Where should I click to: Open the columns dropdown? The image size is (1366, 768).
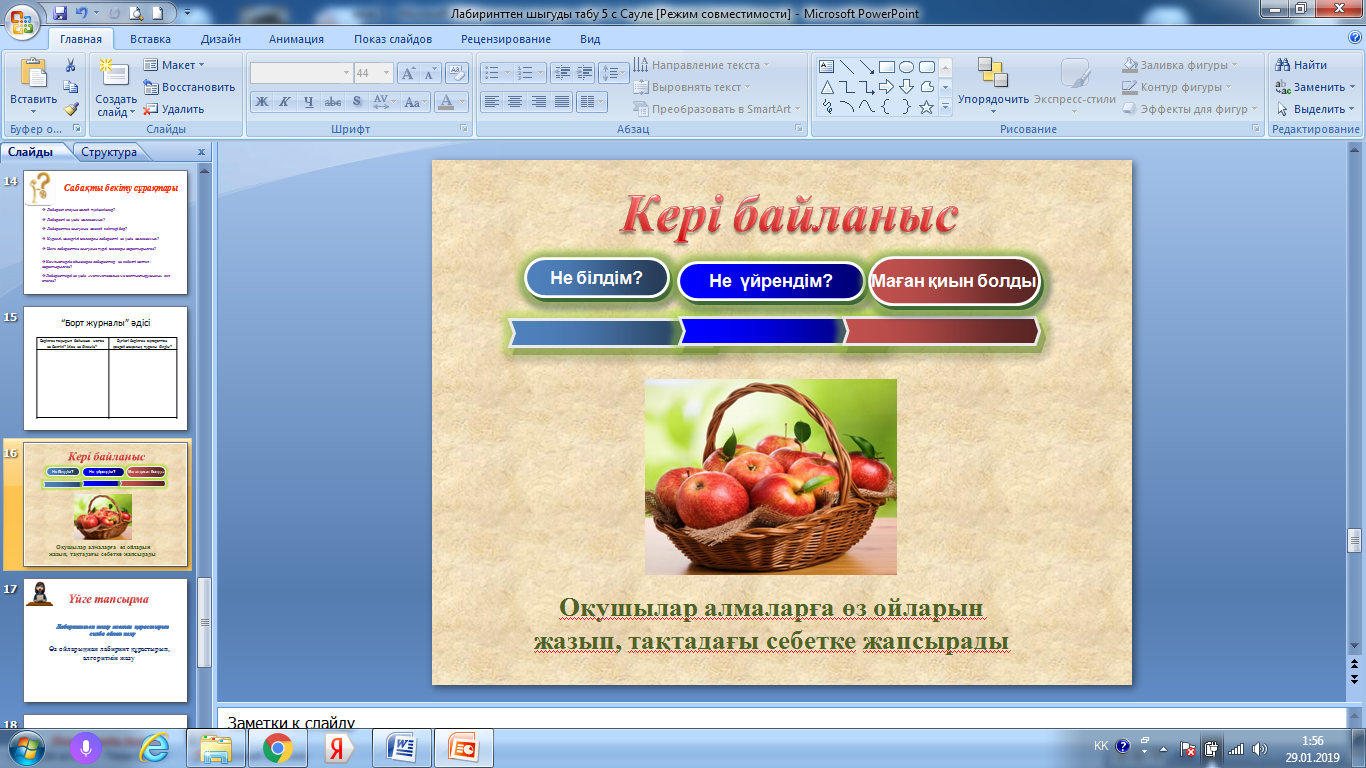pos(593,102)
